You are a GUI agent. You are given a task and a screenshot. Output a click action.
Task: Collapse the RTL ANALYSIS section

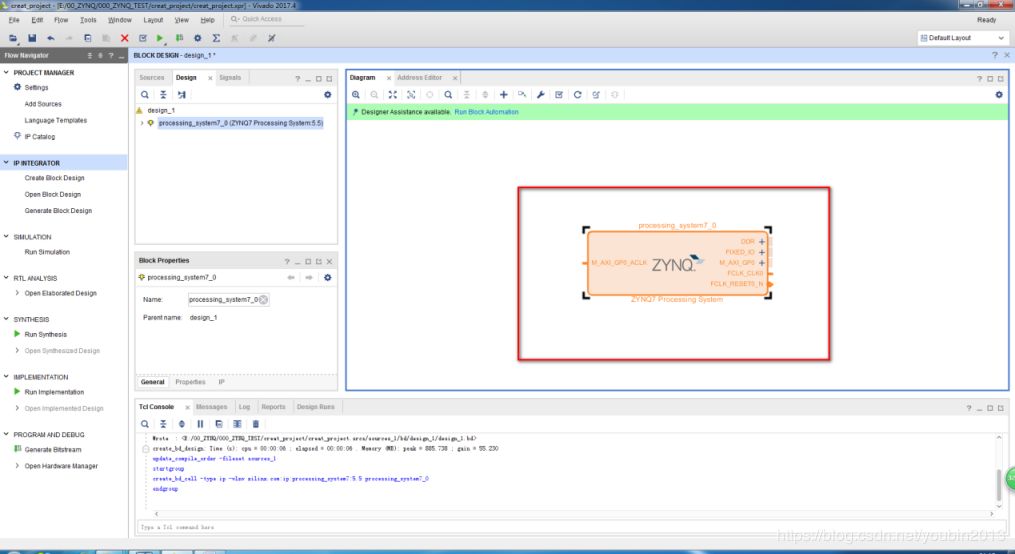[x=6, y=278]
